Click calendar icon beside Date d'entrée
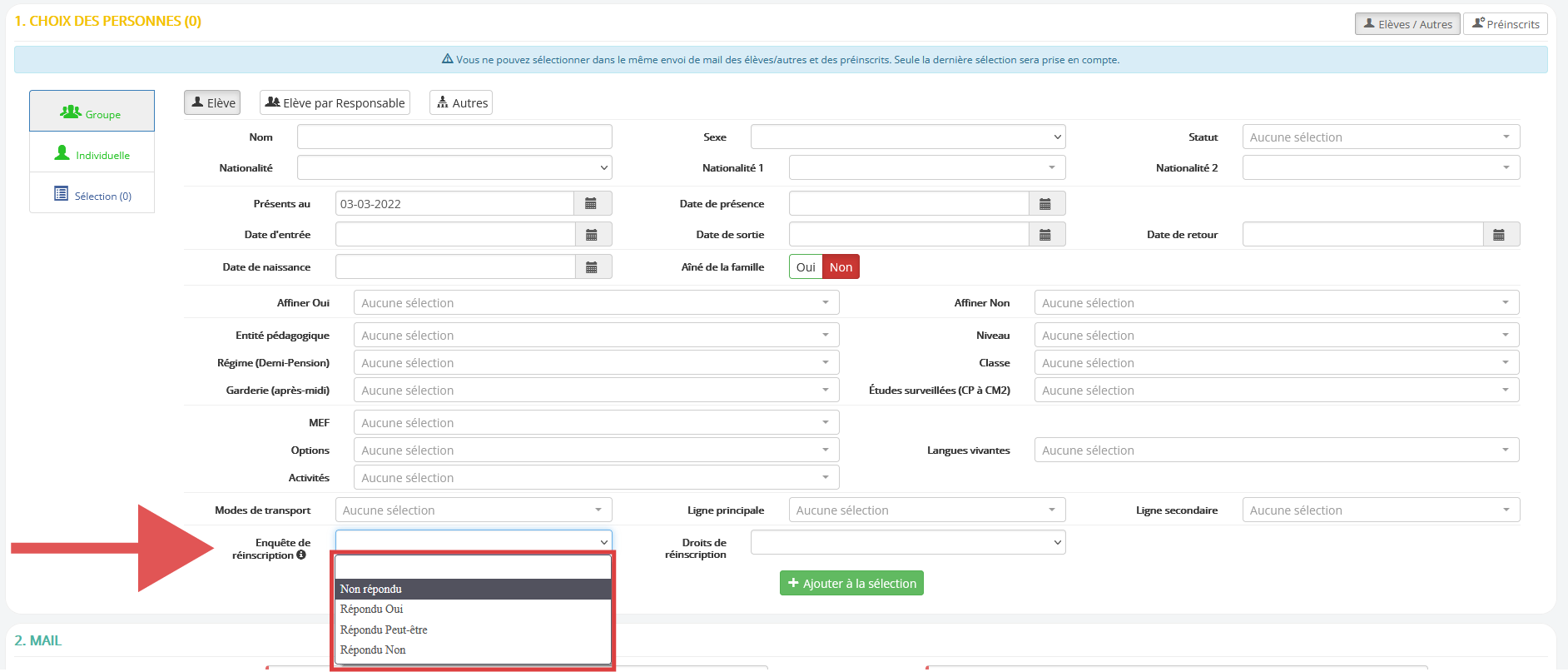1568x672 pixels. 591,235
